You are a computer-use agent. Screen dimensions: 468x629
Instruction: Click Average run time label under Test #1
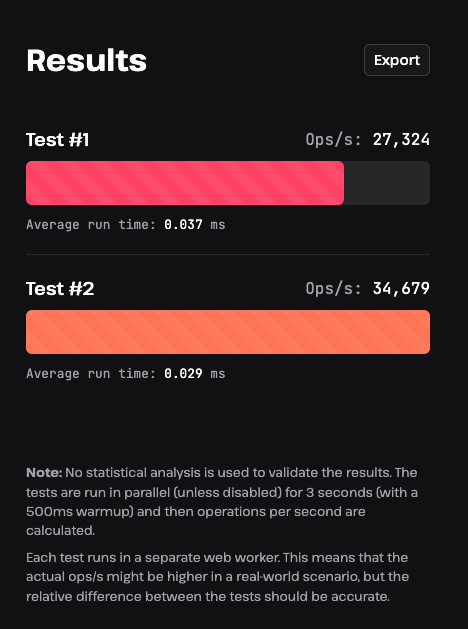pos(91,225)
